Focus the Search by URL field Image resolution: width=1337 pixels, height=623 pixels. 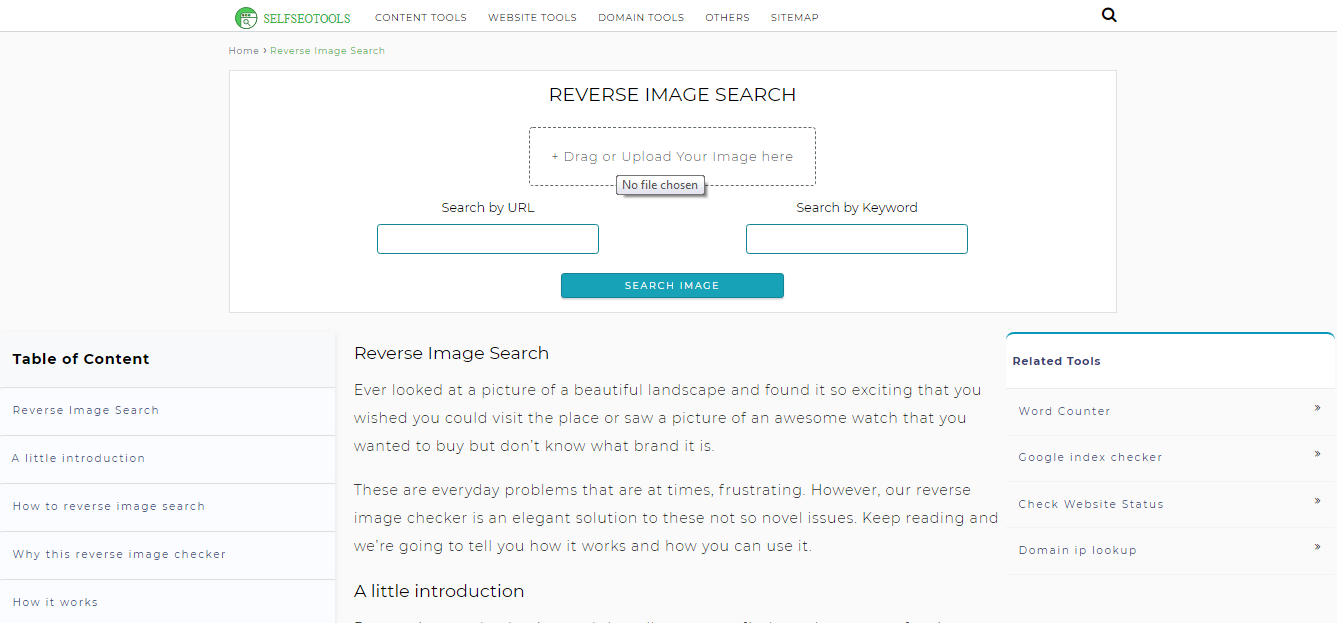click(488, 239)
